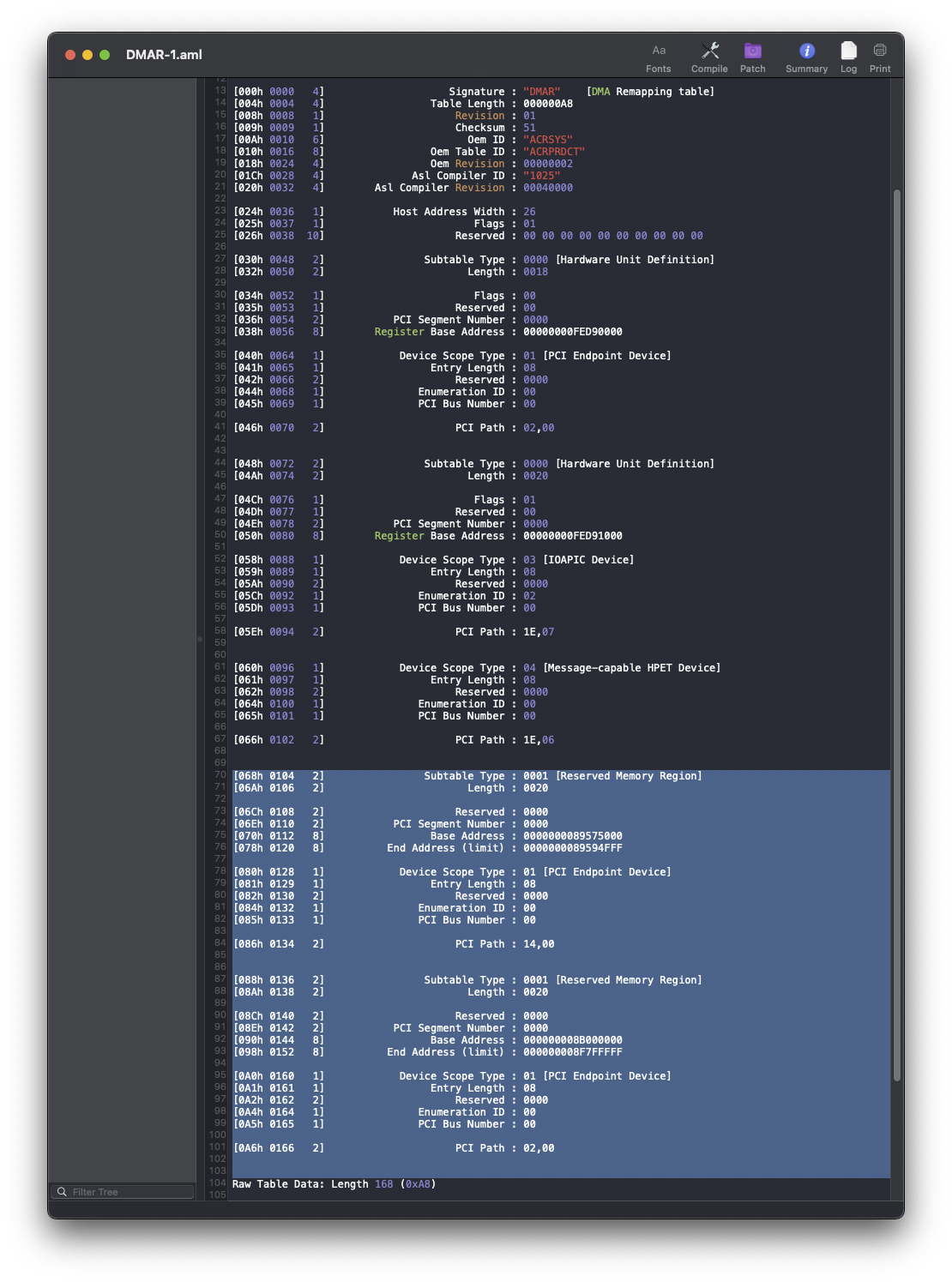Minimize the window with the yellow button
952x1282 pixels.
coord(87,55)
